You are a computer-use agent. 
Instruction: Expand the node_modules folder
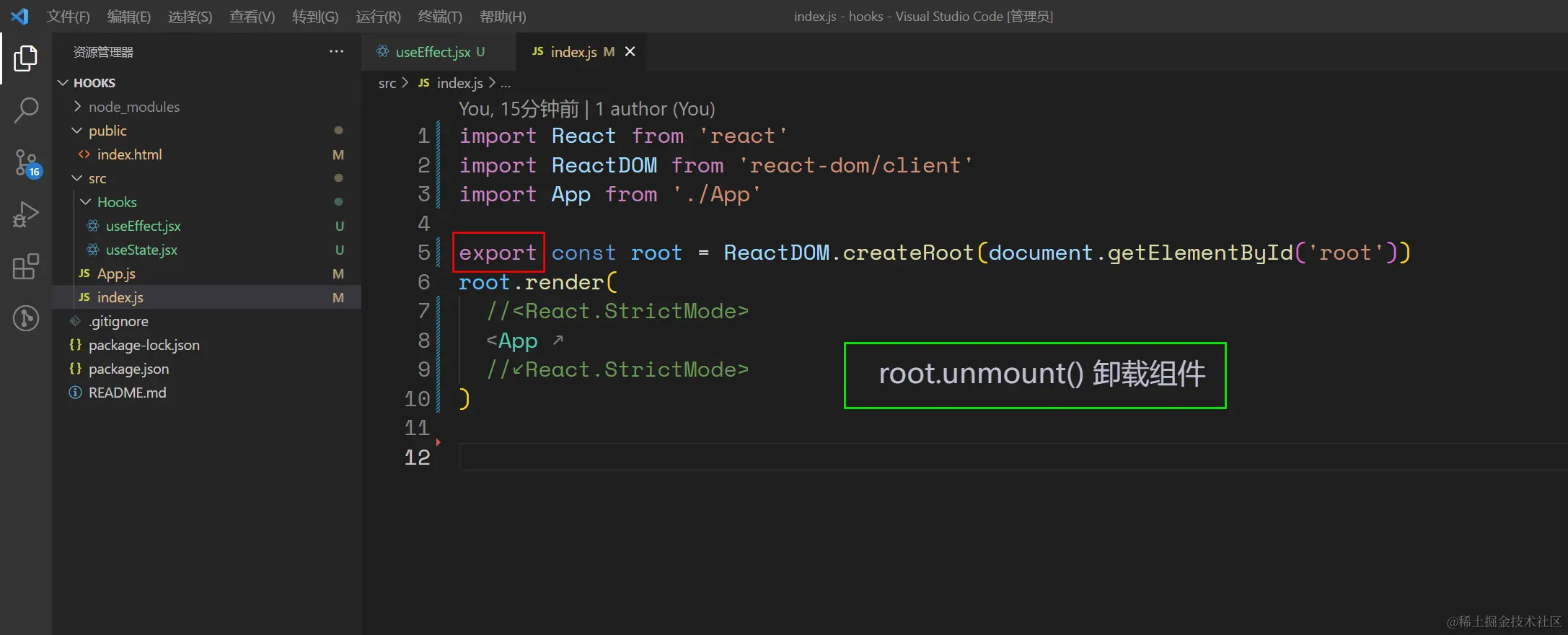coord(77,107)
